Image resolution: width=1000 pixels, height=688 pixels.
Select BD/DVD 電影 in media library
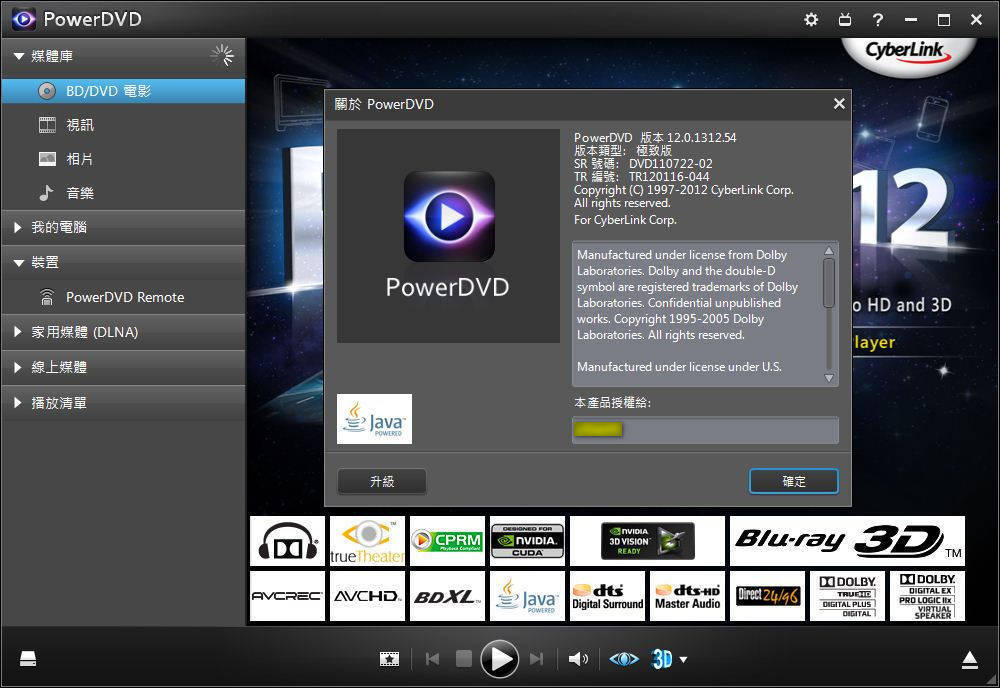point(123,91)
